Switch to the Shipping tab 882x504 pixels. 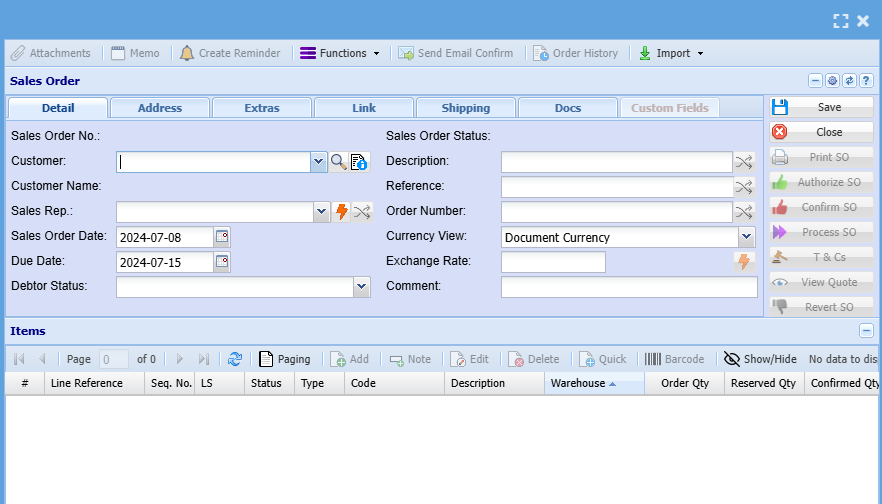(x=466, y=108)
